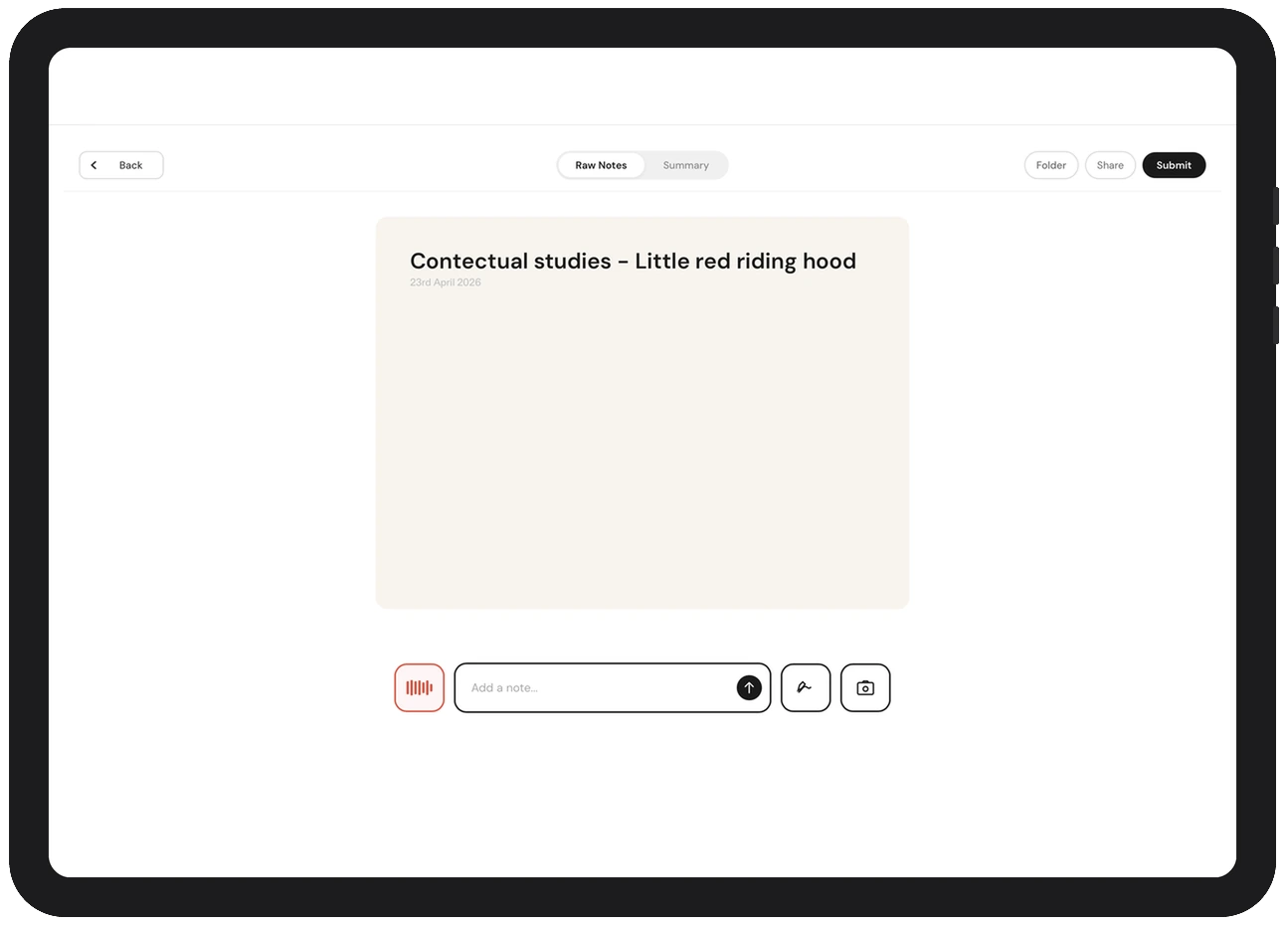
Task: Send the note with the arrow button
Action: (749, 687)
